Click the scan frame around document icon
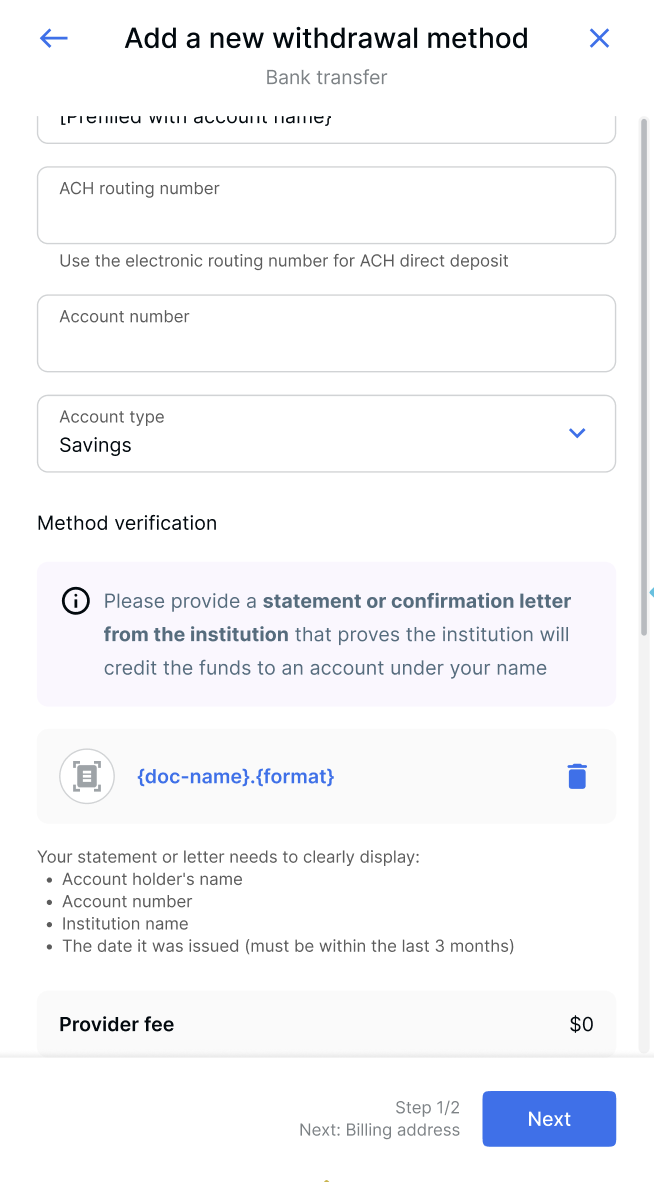 pos(87,776)
